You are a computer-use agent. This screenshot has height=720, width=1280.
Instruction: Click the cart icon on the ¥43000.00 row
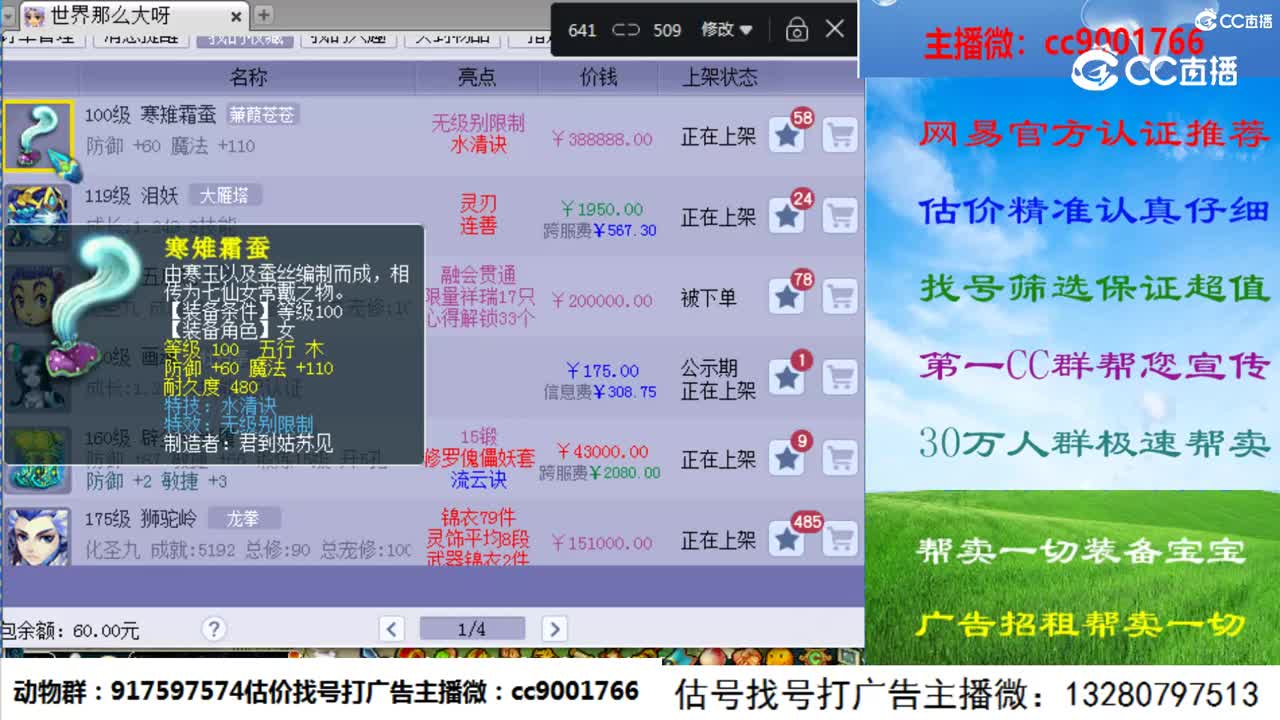click(841, 459)
